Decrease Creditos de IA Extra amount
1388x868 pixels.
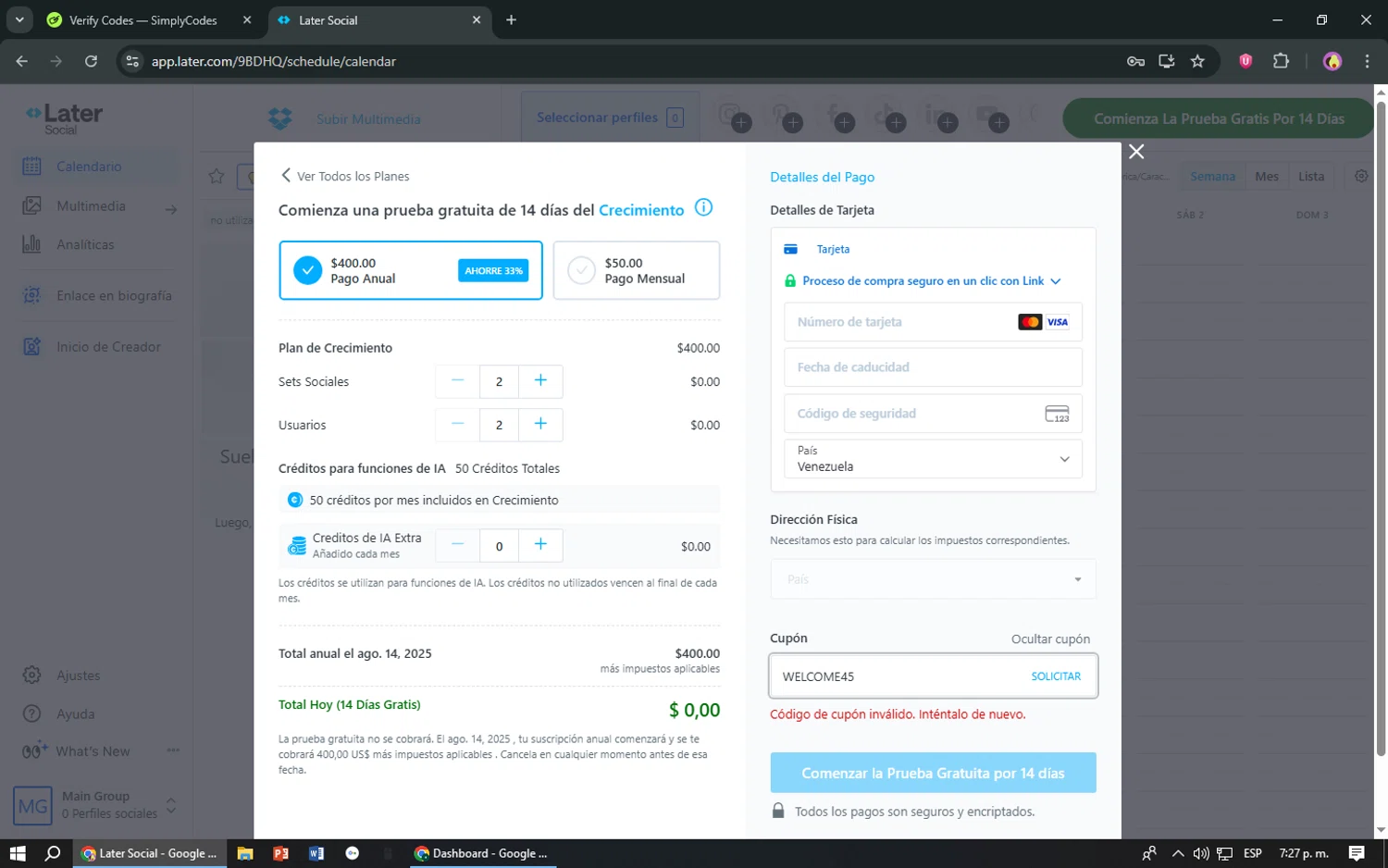457,546
